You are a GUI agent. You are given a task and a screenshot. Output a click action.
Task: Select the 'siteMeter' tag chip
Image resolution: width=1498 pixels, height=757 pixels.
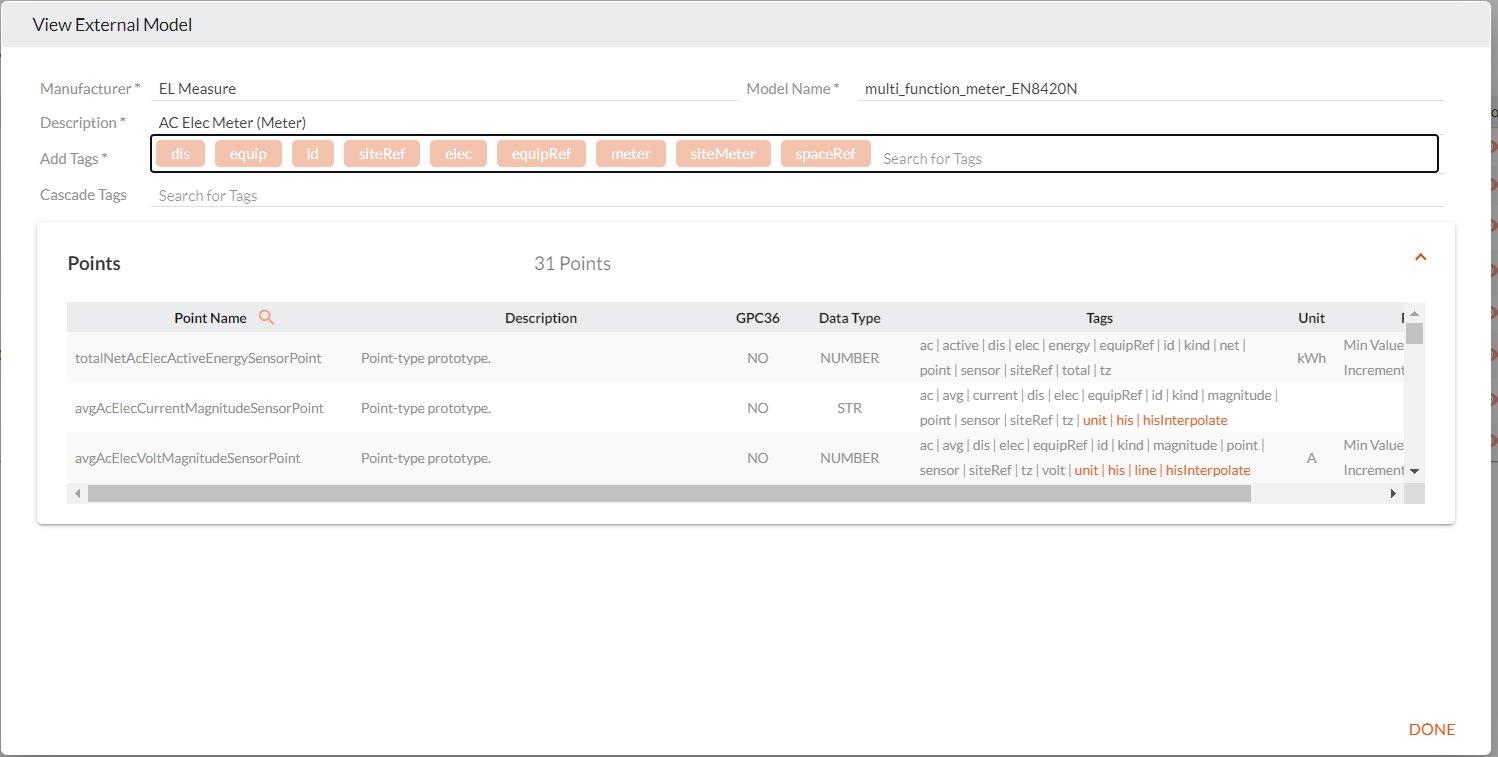pyautogui.click(x=723, y=154)
